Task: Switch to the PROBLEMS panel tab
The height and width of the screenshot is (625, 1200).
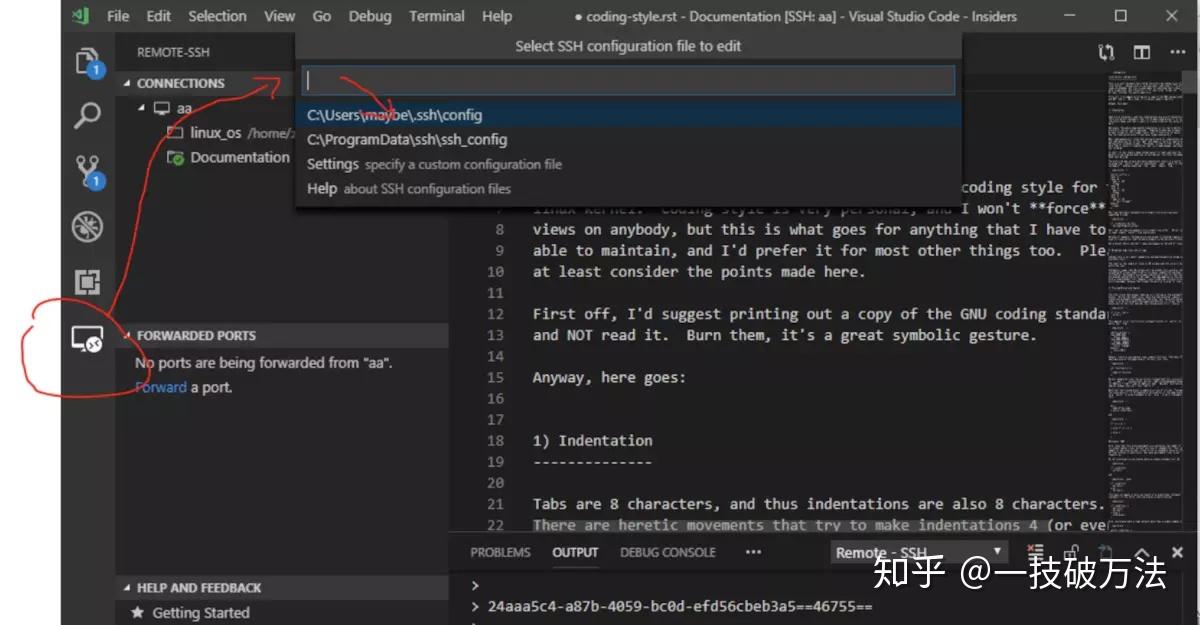Action: tap(500, 552)
